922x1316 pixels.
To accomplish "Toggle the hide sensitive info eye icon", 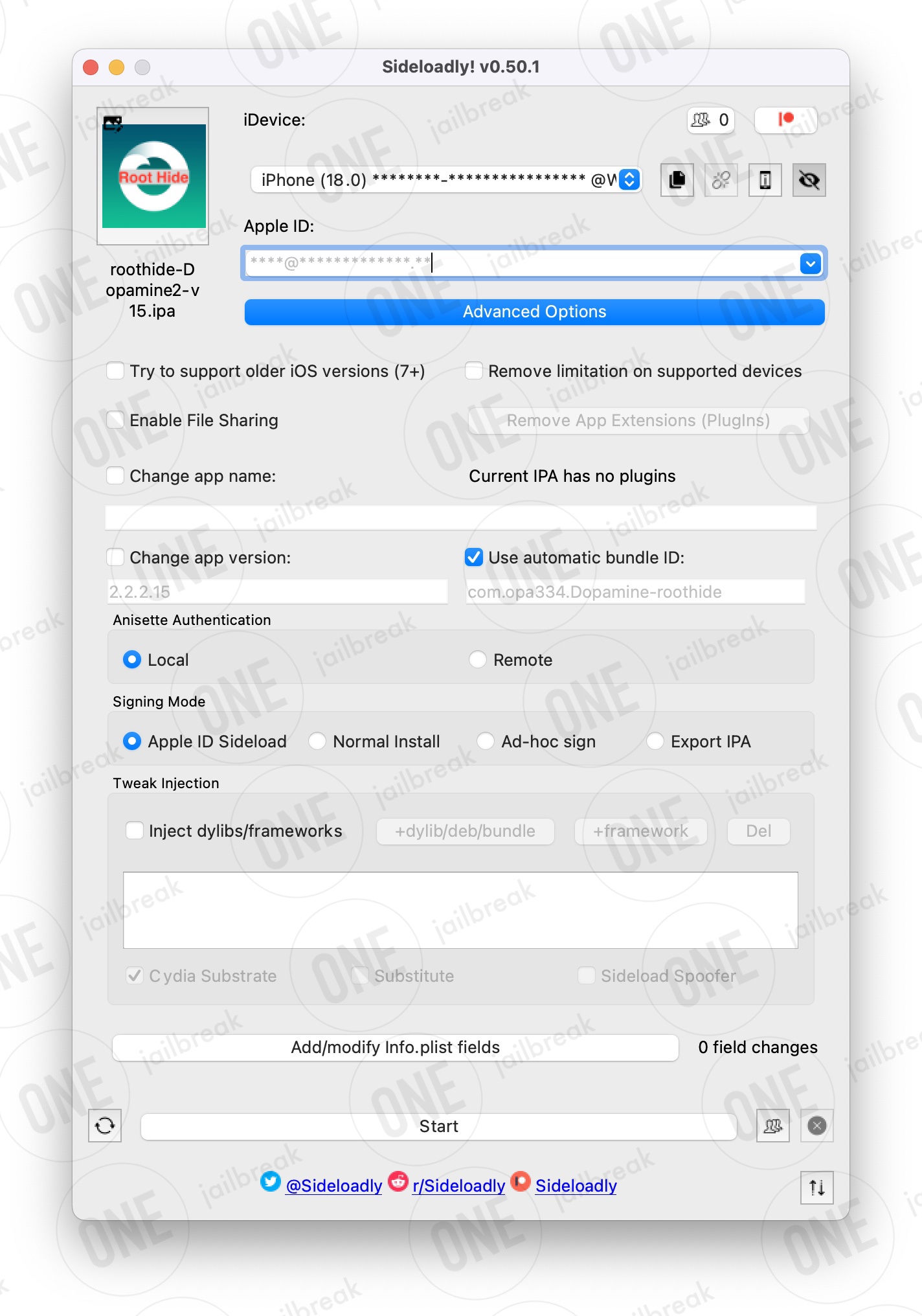I will tap(809, 179).
